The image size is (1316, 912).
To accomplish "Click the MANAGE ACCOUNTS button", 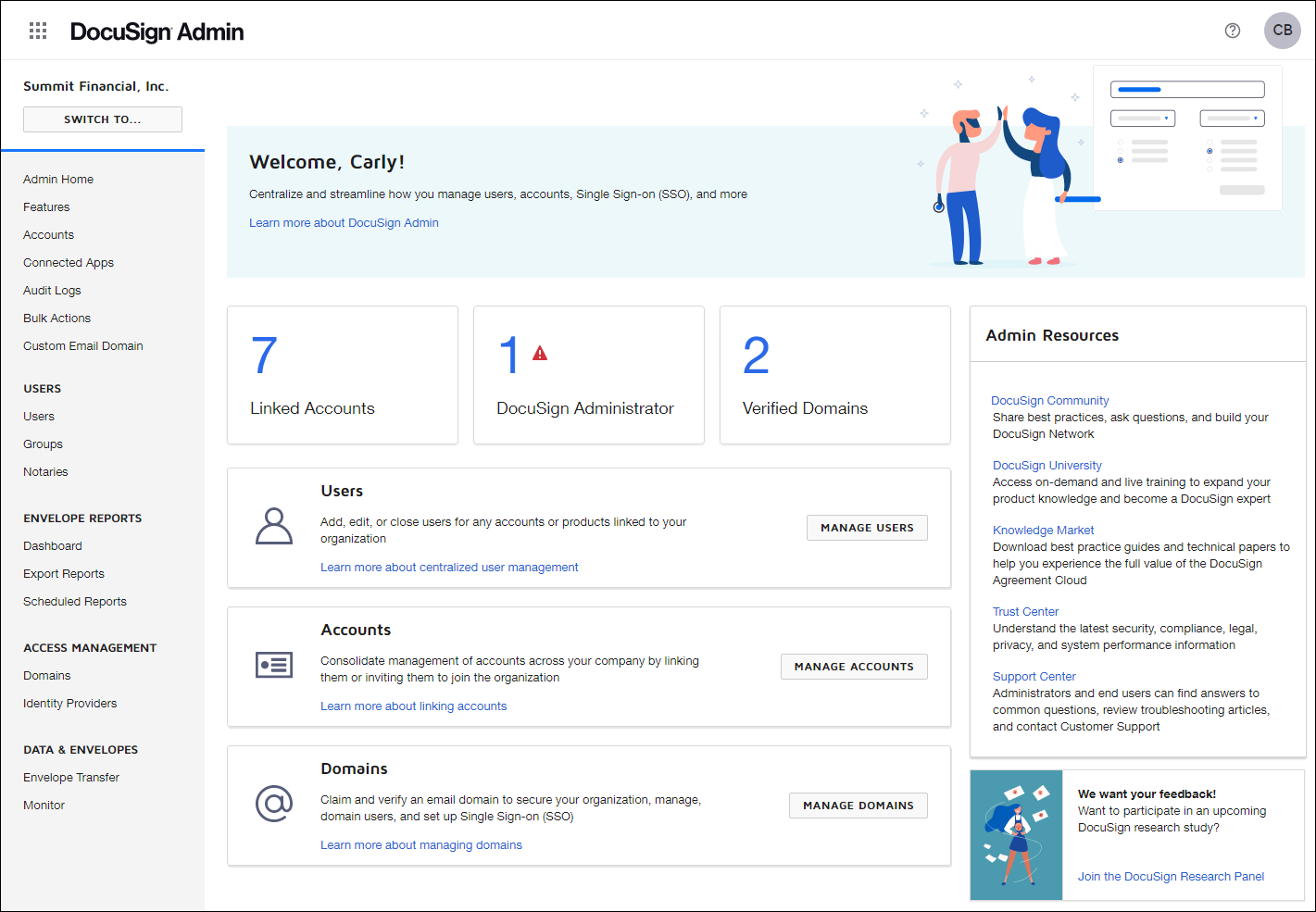I will (854, 667).
